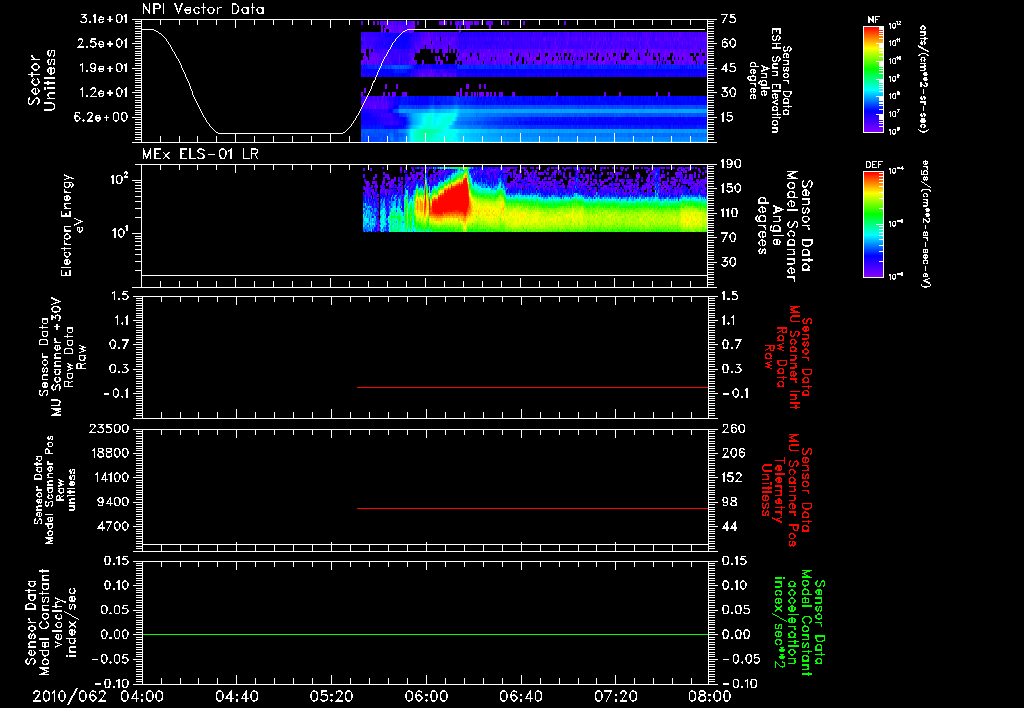Click the 'MEx ELS-01 LR' panel title
1024x708 pixels.
(x=200, y=155)
